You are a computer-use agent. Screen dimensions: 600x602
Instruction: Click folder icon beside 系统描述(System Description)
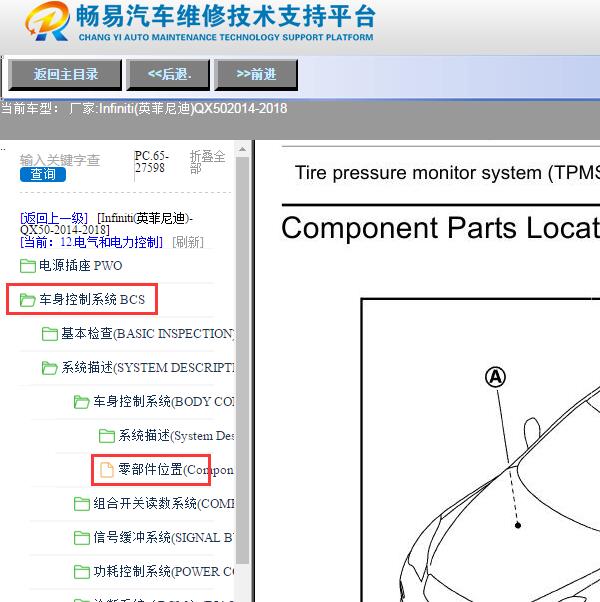point(107,436)
